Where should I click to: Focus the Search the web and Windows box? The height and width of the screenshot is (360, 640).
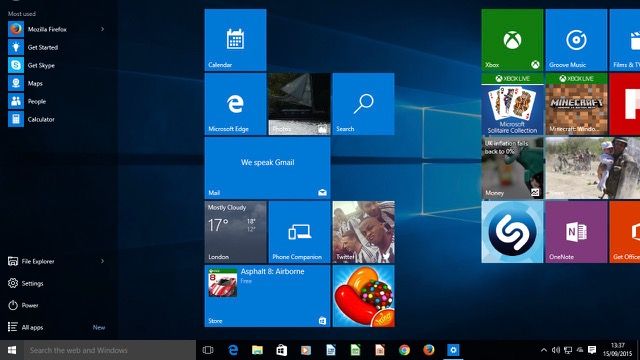point(110,350)
